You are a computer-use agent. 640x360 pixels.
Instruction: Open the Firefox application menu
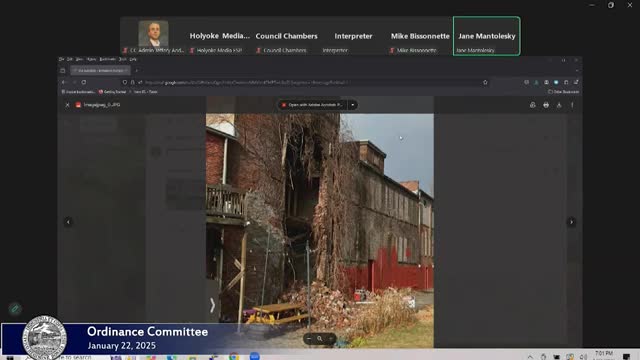576,82
